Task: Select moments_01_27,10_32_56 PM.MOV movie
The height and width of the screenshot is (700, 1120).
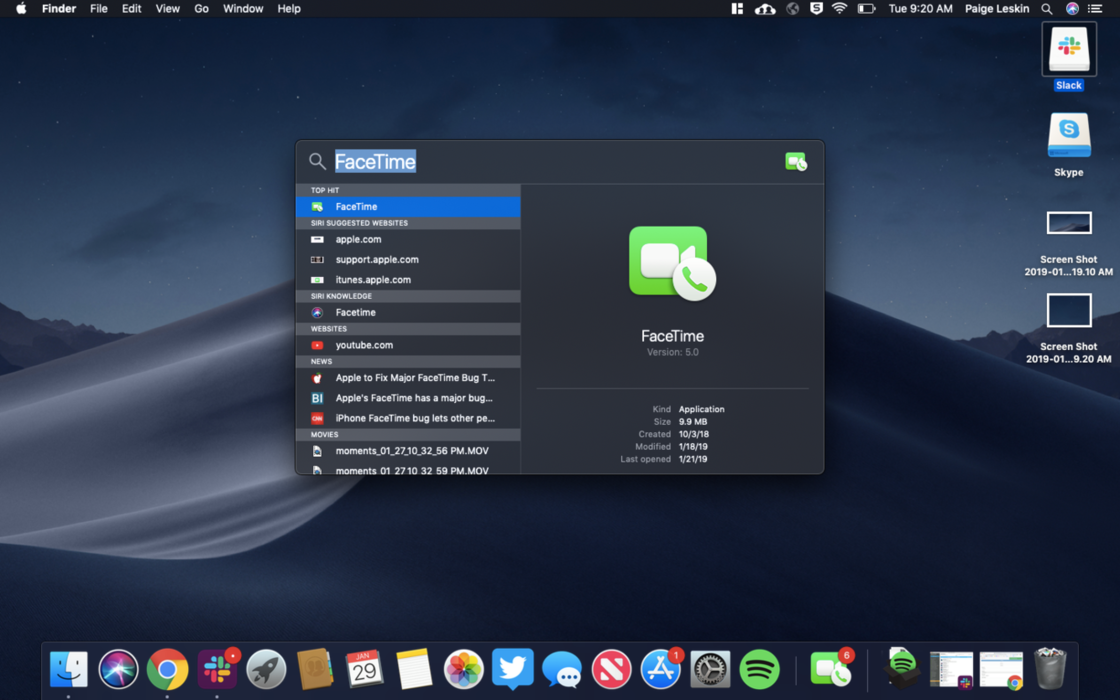Action: [x=408, y=451]
